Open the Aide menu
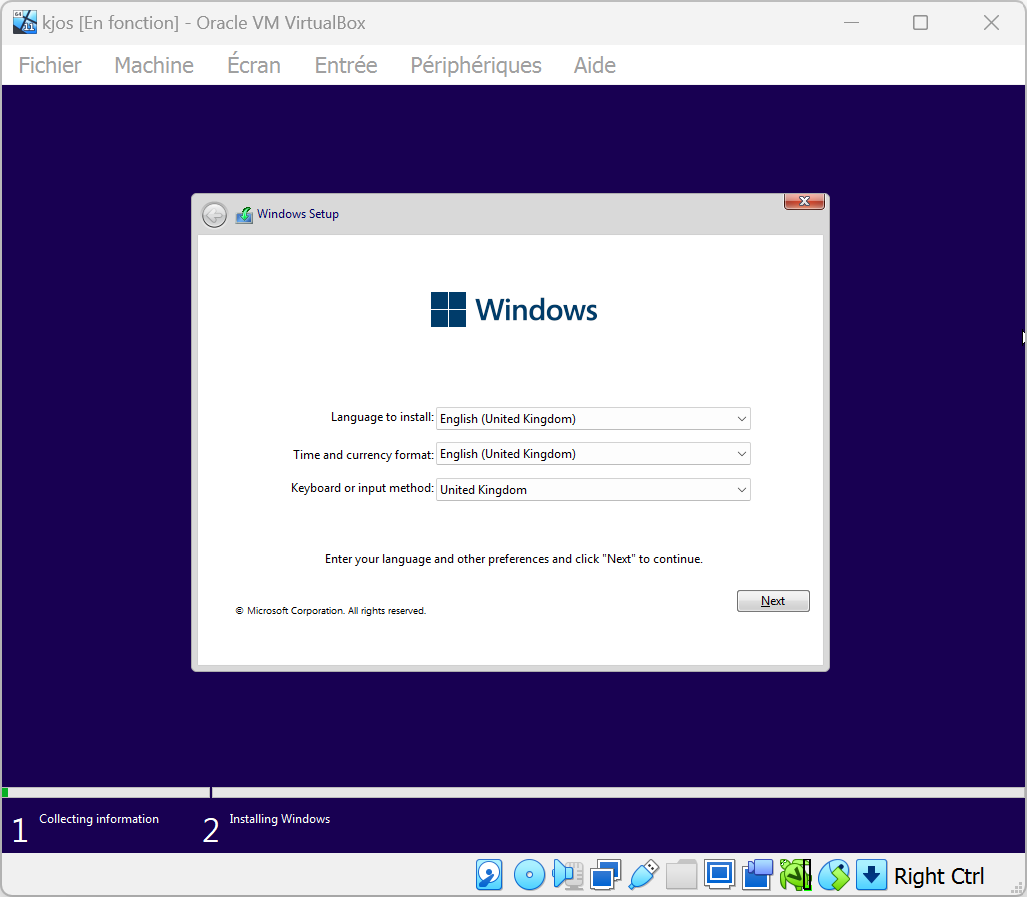Screen dimensions: 1027x897 595,65
